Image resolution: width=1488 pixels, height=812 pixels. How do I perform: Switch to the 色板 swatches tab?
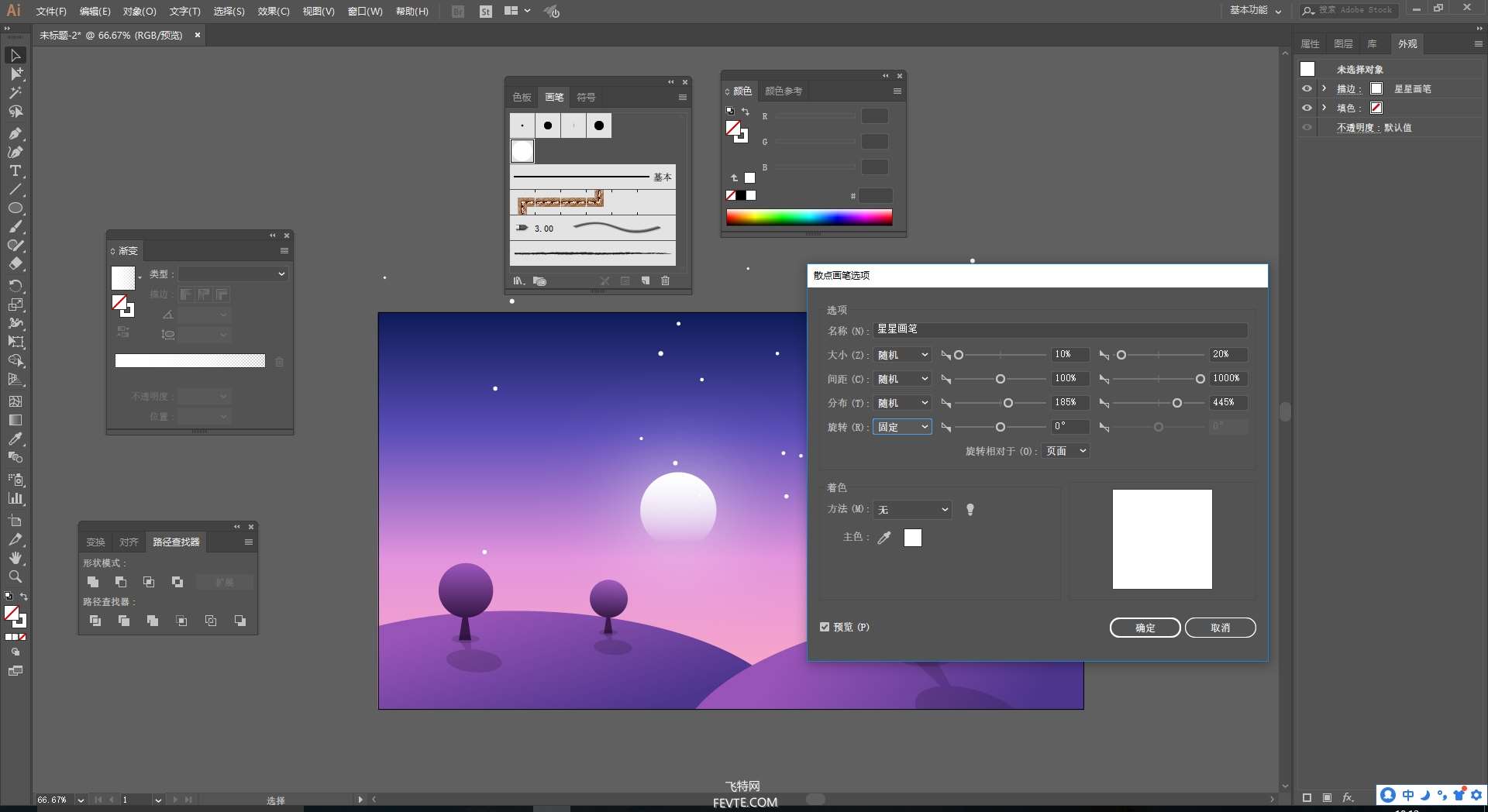[x=522, y=98]
